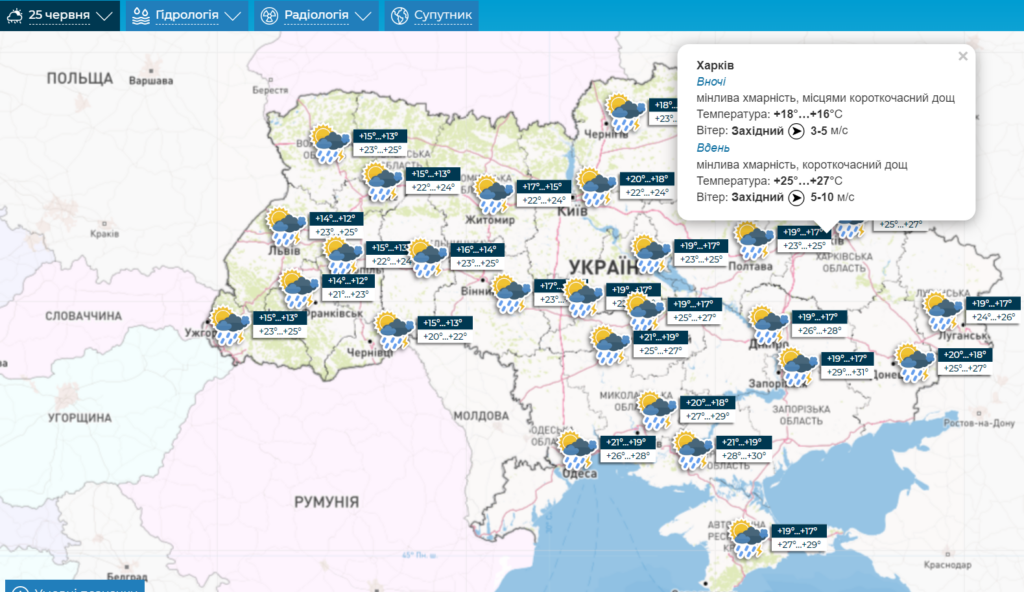1024x592 pixels.
Task: Click the Hydrology waves icon
Action: (x=139, y=16)
